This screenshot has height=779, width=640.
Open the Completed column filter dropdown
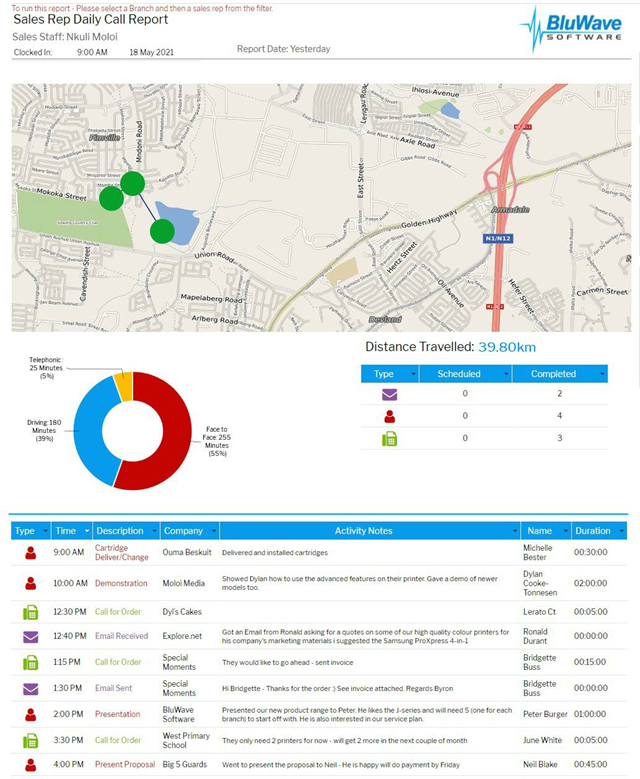point(602,374)
